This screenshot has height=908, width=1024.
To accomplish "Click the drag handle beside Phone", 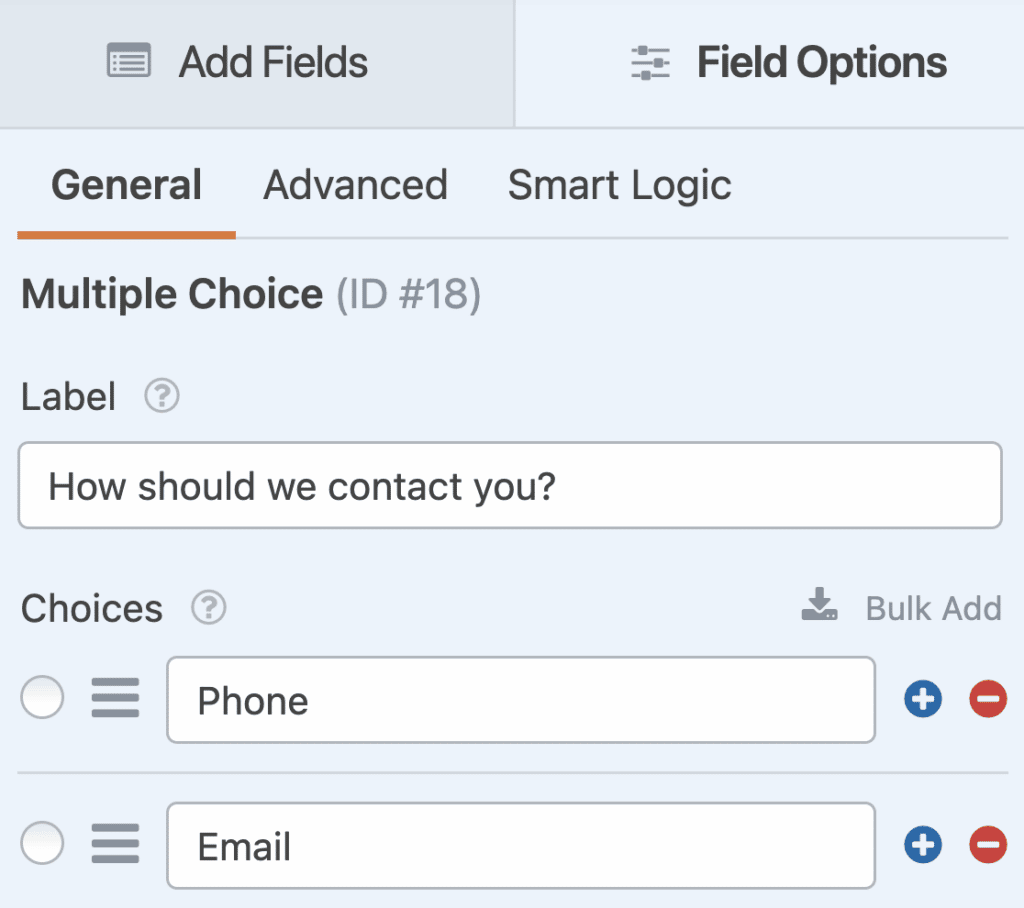I will pos(115,699).
